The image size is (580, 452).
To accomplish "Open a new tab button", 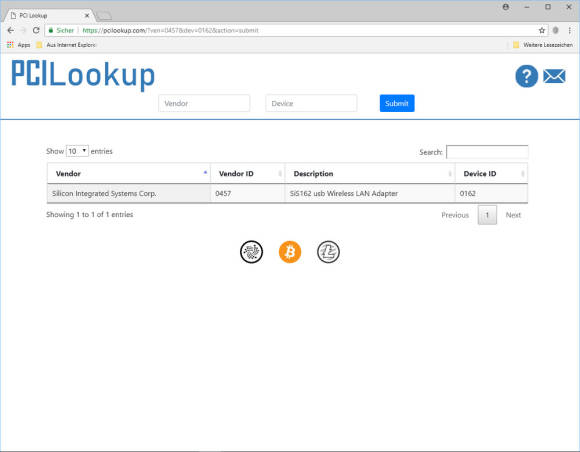I will pyautogui.click(x=104, y=16).
